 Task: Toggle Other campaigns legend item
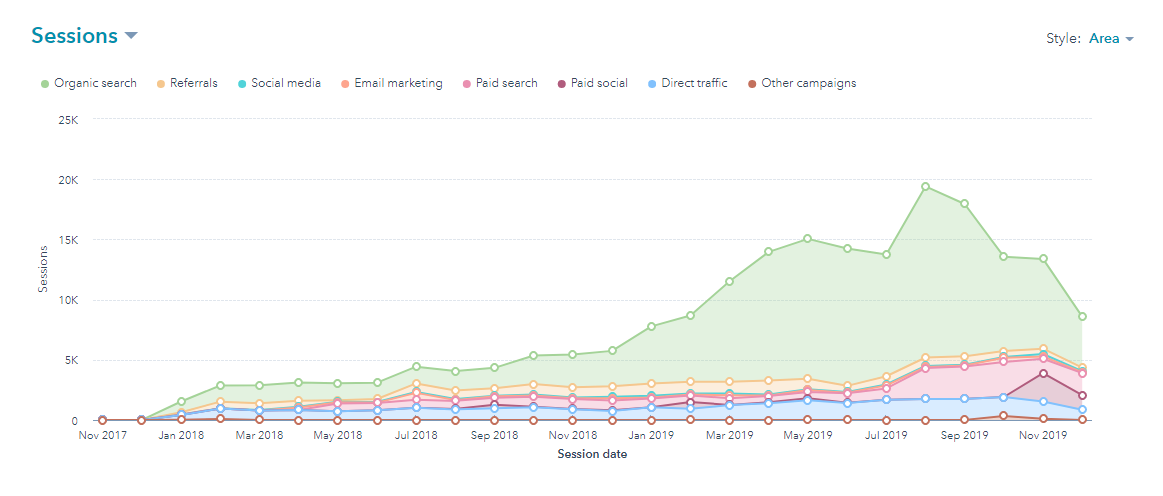tap(800, 83)
